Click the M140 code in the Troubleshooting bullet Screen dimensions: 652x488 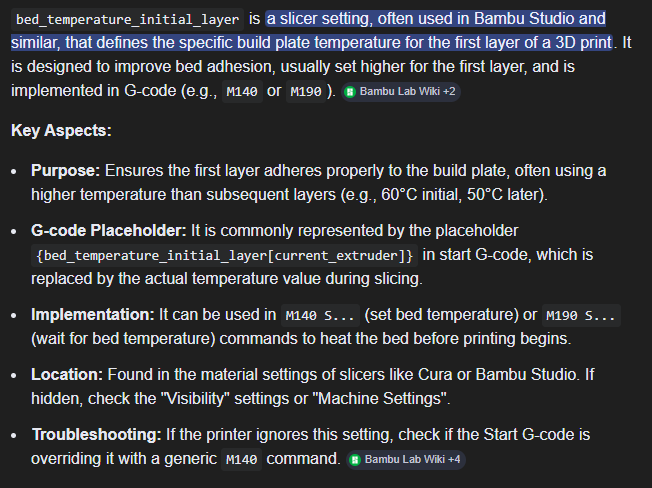241,460
